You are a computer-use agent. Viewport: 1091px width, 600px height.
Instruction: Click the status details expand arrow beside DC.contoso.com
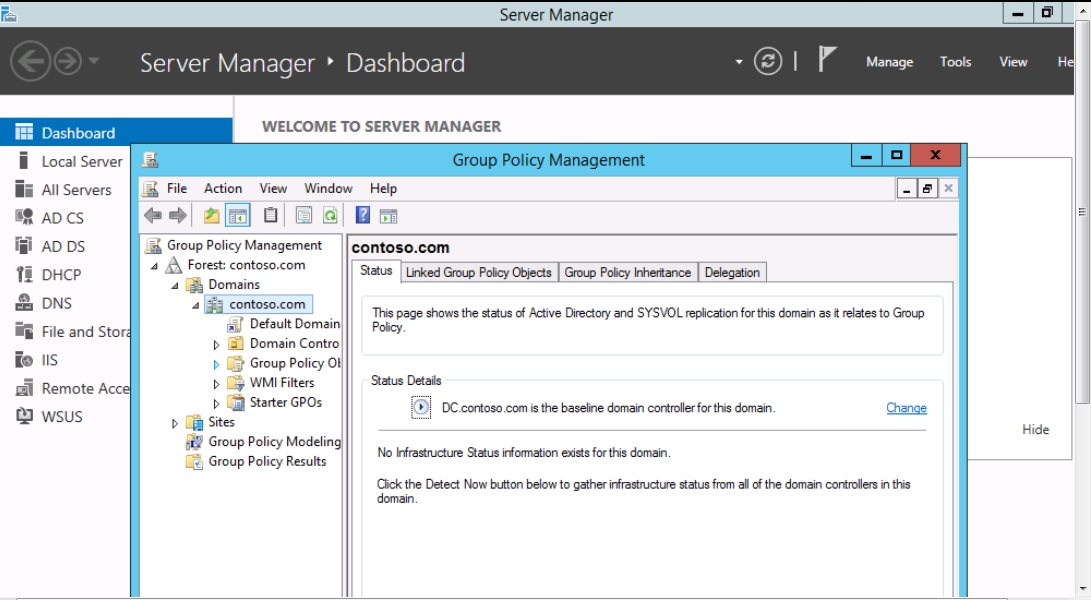pos(421,407)
